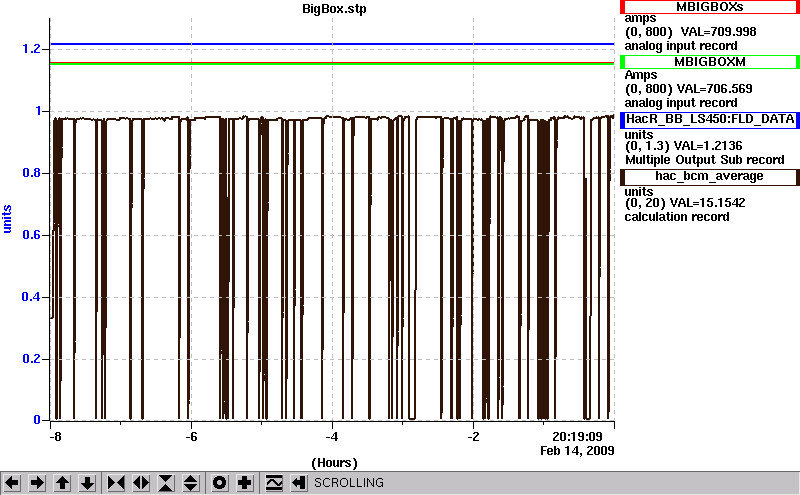Click the (Hours) x-axis label

tap(334, 463)
